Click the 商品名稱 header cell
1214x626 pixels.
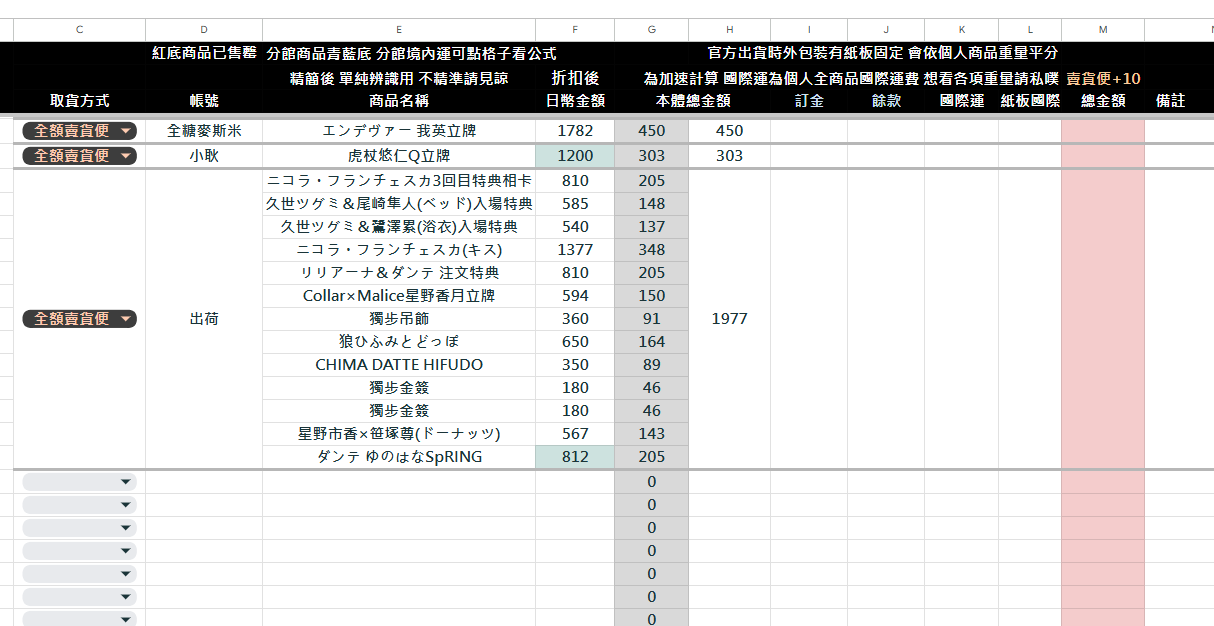click(399, 101)
